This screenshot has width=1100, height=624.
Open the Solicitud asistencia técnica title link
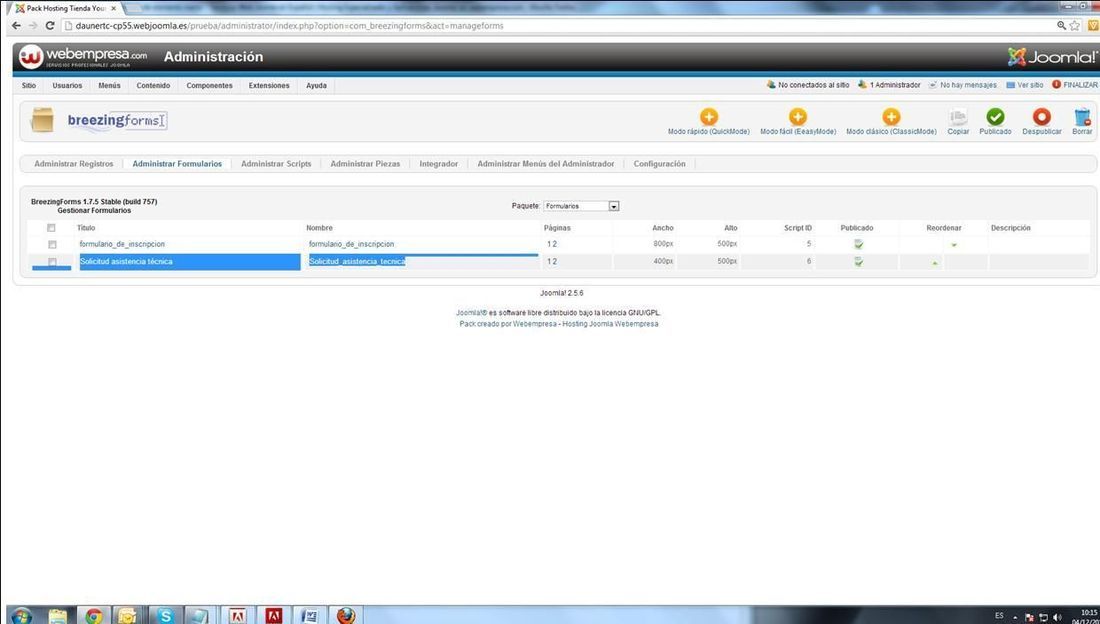(126, 262)
